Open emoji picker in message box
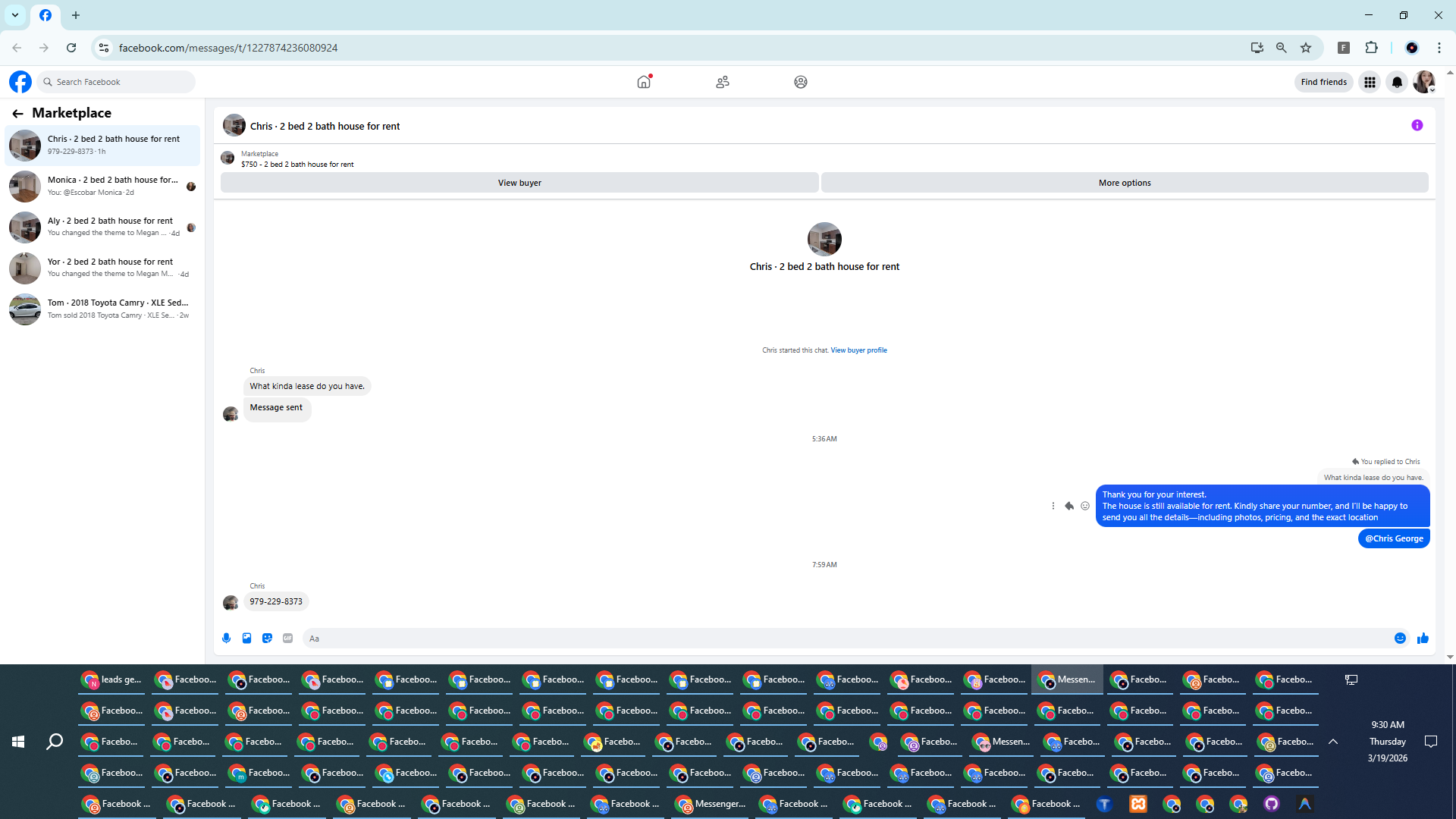The image size is (1456, 819). 1400,639
